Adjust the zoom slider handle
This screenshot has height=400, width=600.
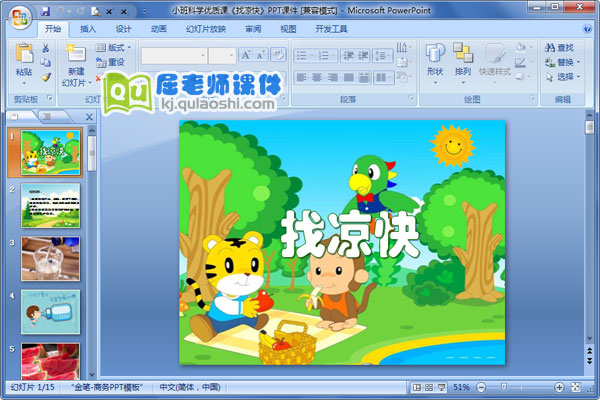[504, 387]
